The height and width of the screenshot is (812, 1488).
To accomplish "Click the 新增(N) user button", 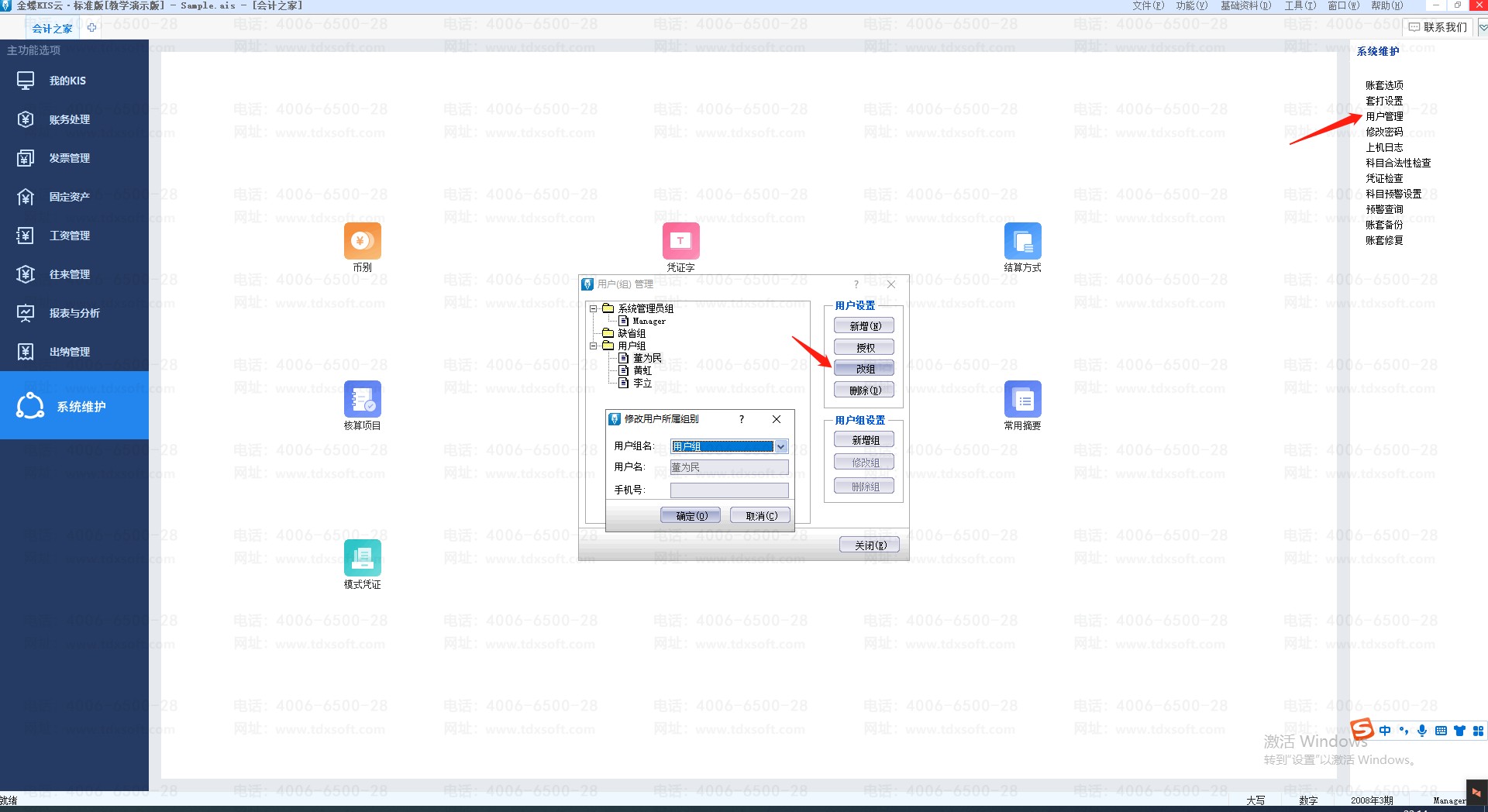I will tap(864, 326).
